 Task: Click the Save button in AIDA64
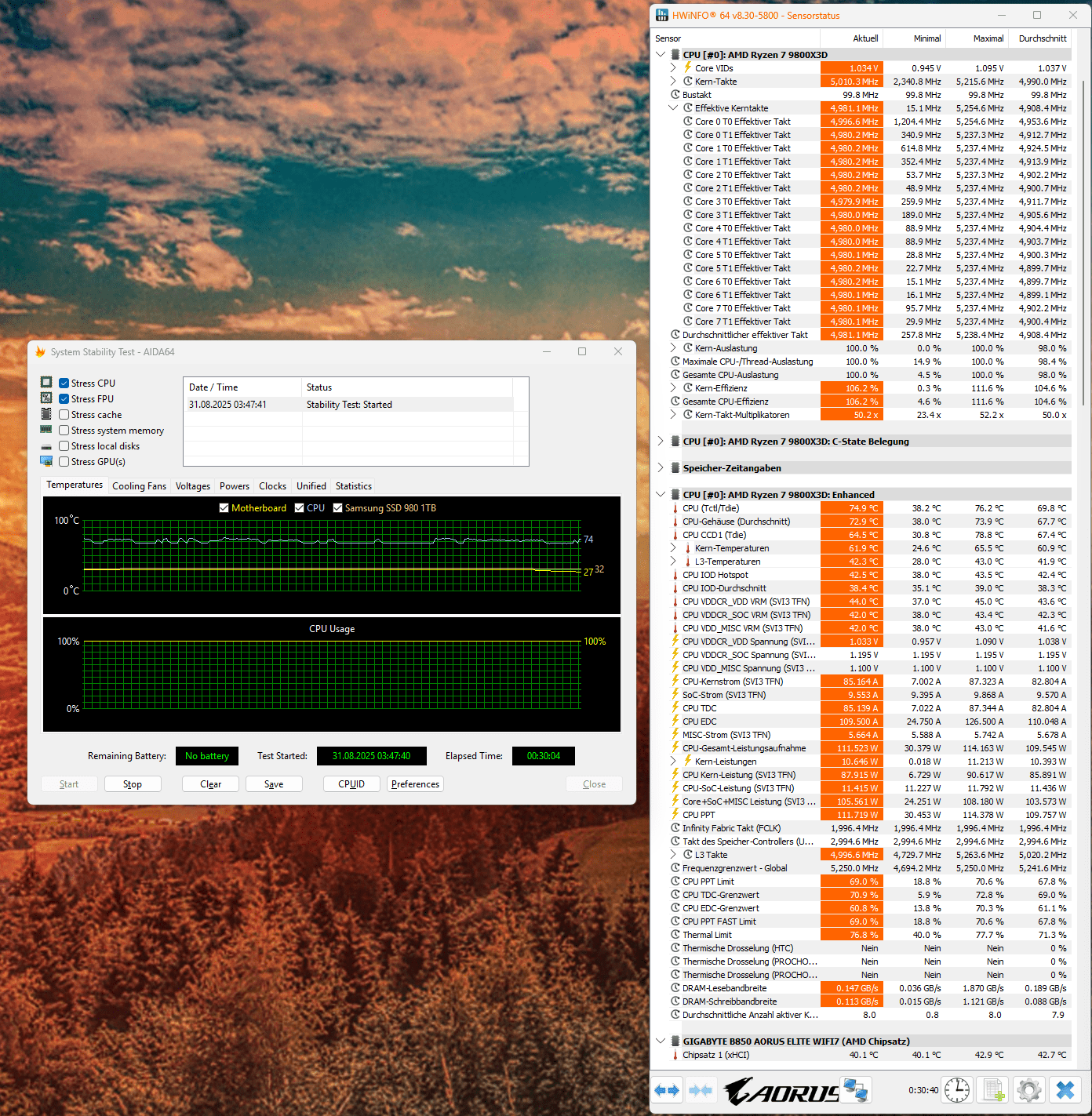274,784
